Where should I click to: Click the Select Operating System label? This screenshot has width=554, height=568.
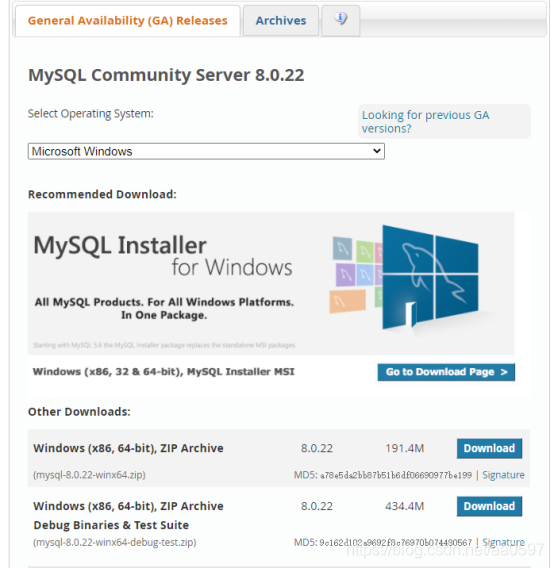[x=91, y=114]
